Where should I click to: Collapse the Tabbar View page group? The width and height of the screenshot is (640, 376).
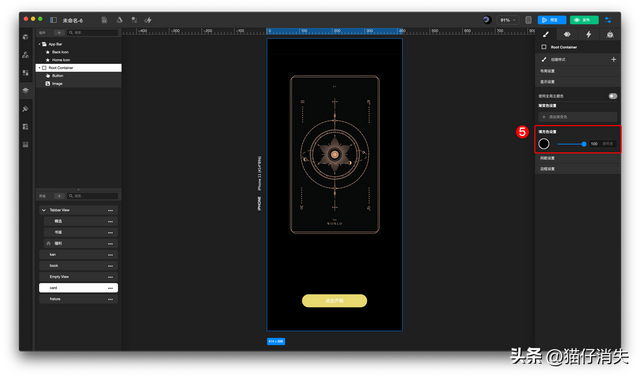point(44,210)
